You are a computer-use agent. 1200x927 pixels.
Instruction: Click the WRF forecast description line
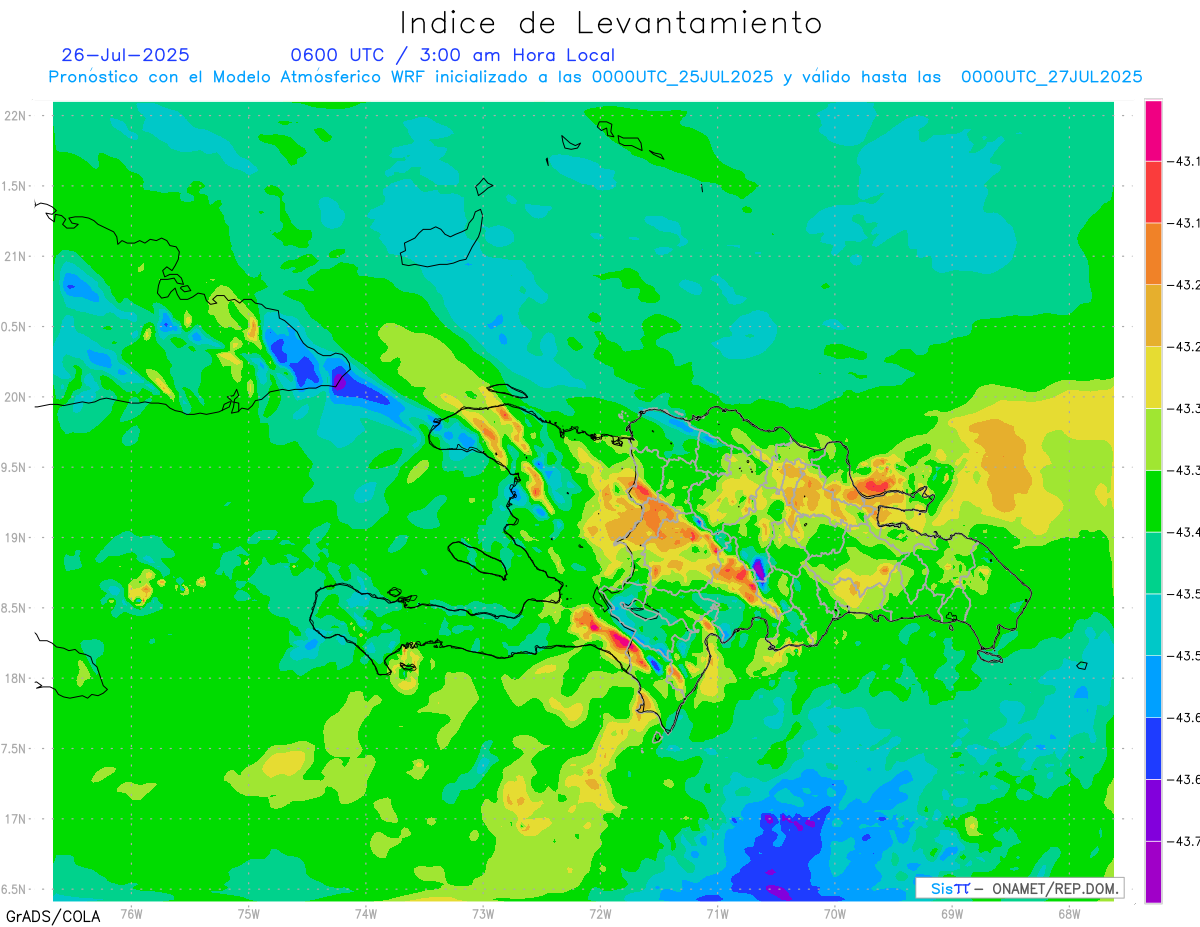click(595, 76)
